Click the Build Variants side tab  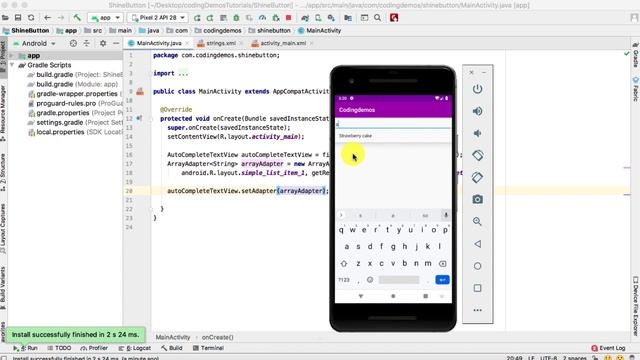click(x=3, y=288)
